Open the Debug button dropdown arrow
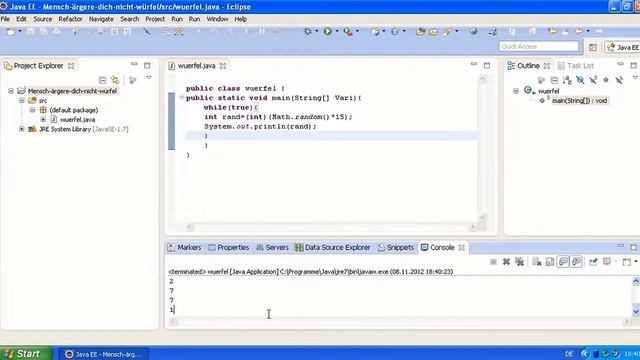 click(x=317, y=31)
